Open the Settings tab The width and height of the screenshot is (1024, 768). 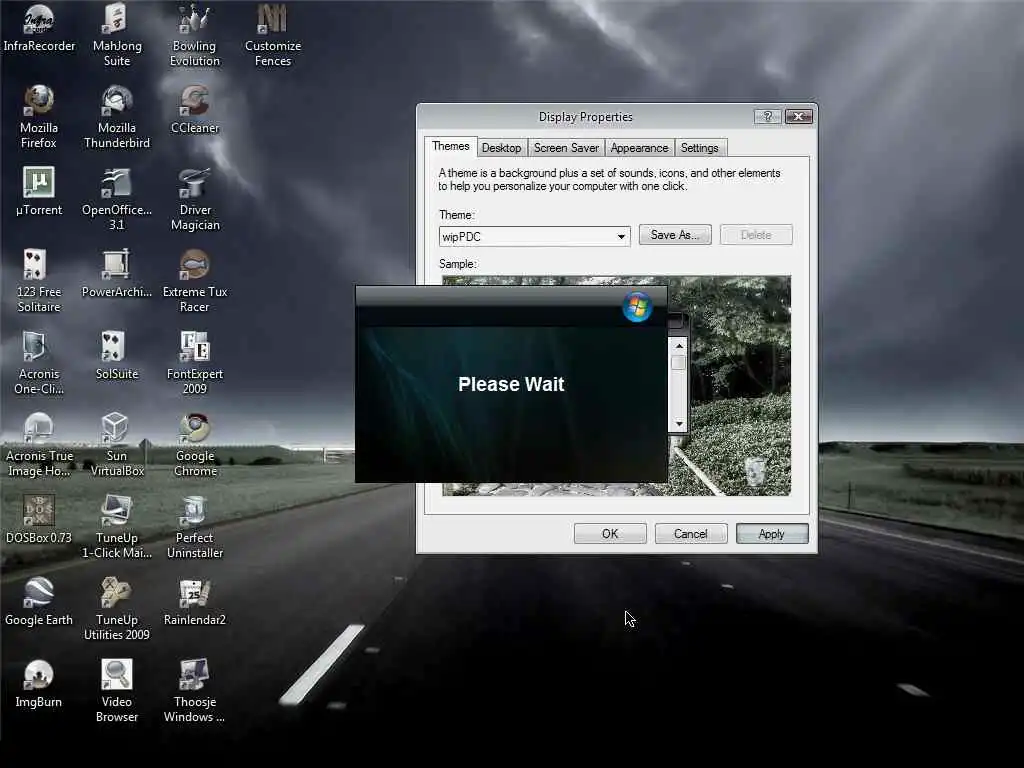pos(699,148)
